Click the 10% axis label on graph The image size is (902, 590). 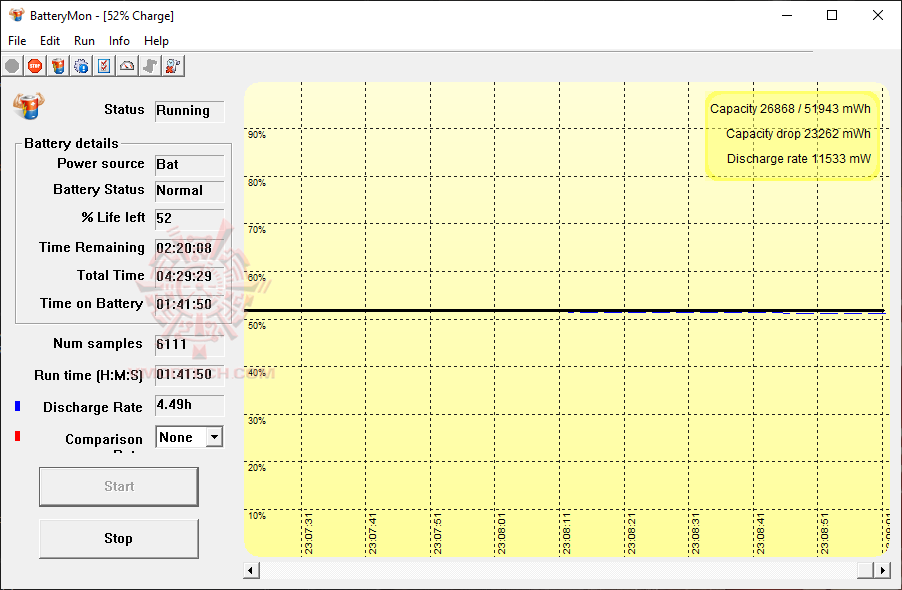[x=257, y=516]
